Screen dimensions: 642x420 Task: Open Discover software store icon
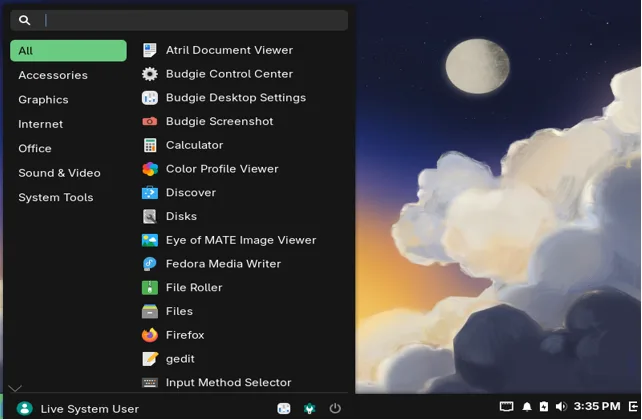(149, 193)
